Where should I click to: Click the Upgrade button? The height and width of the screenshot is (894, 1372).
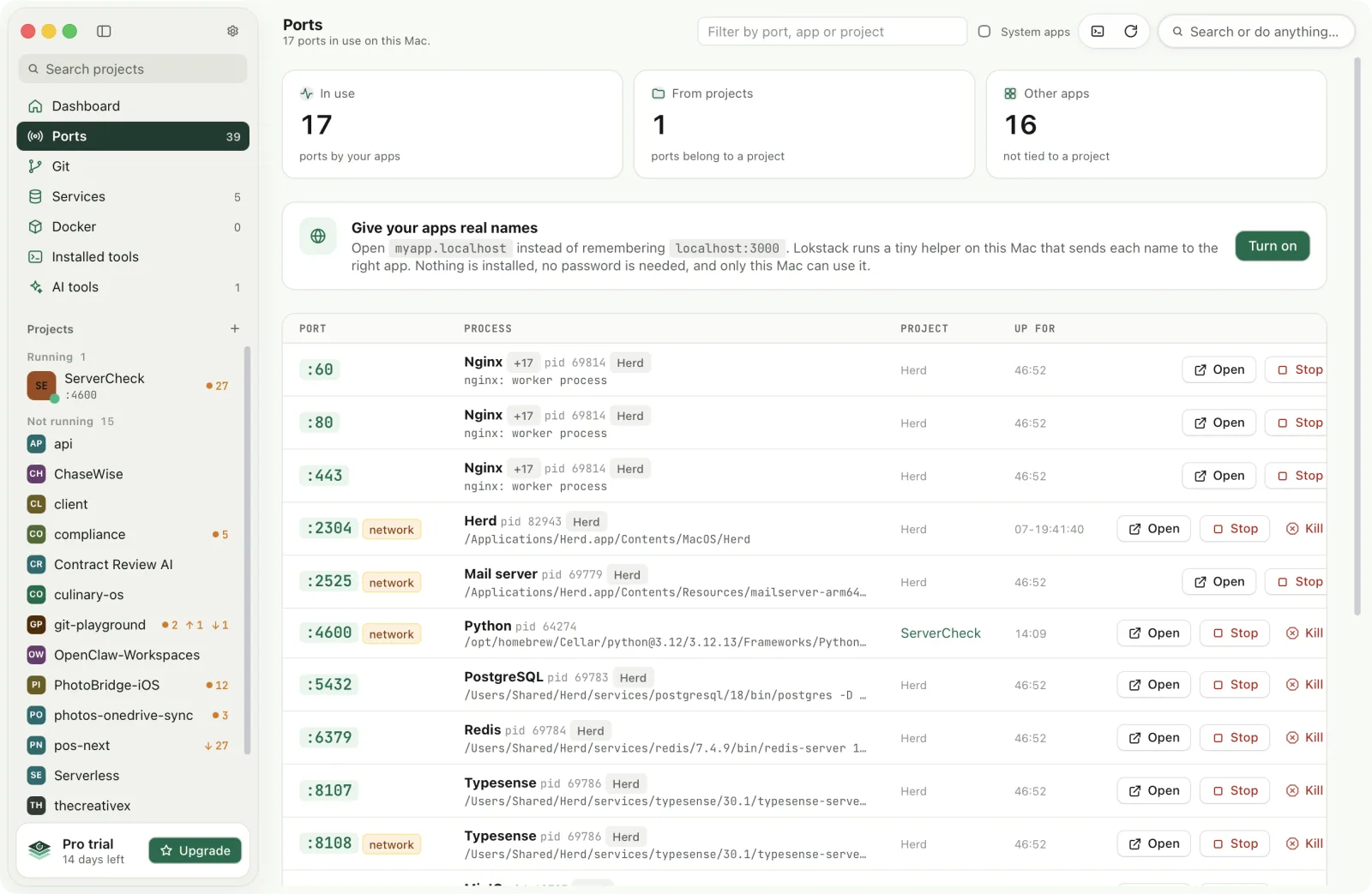click(x=196, y=850)
